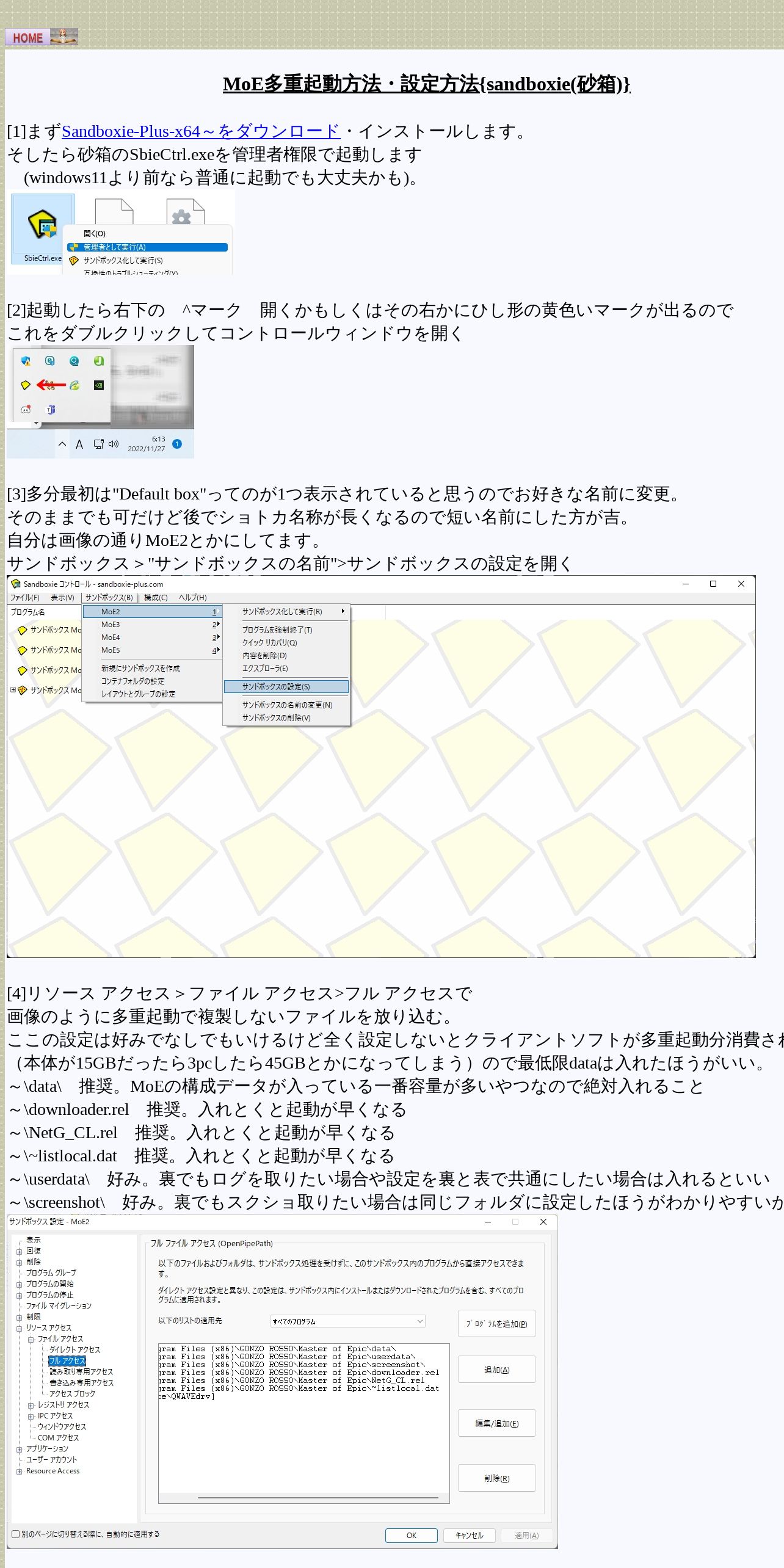Screen dimensions: 784x1568
Task: Expand the MoE4 submenu entry
Action: (152, 637)
